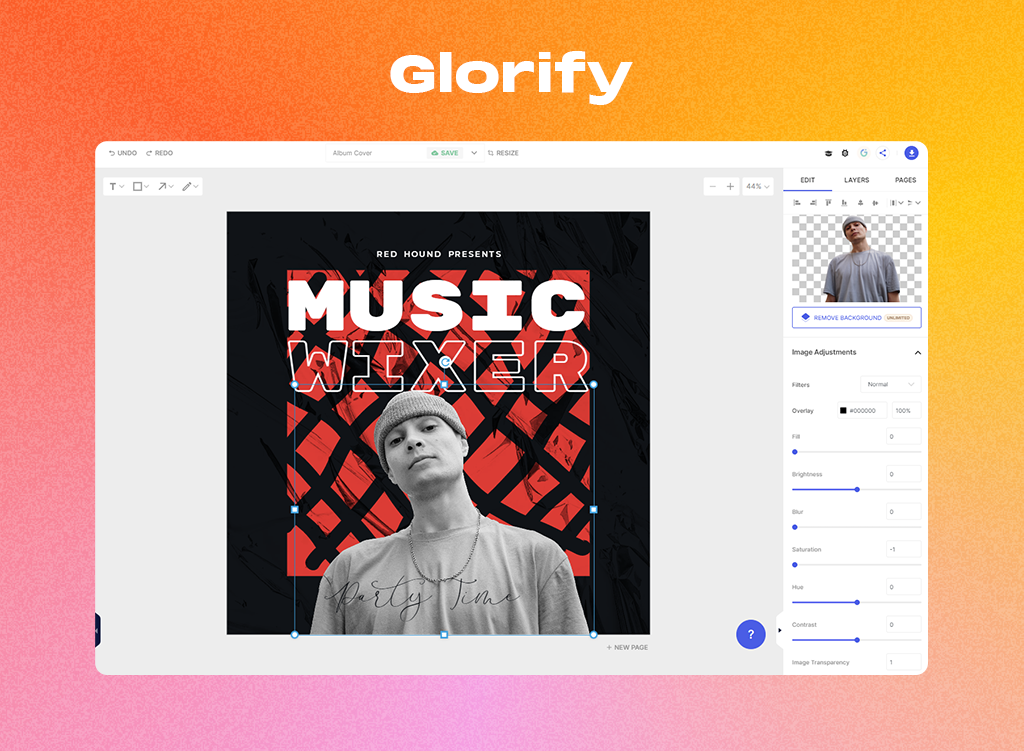Expand the left sidebar handle
The height and width of the screenshot is (751, 1024).
98,630
